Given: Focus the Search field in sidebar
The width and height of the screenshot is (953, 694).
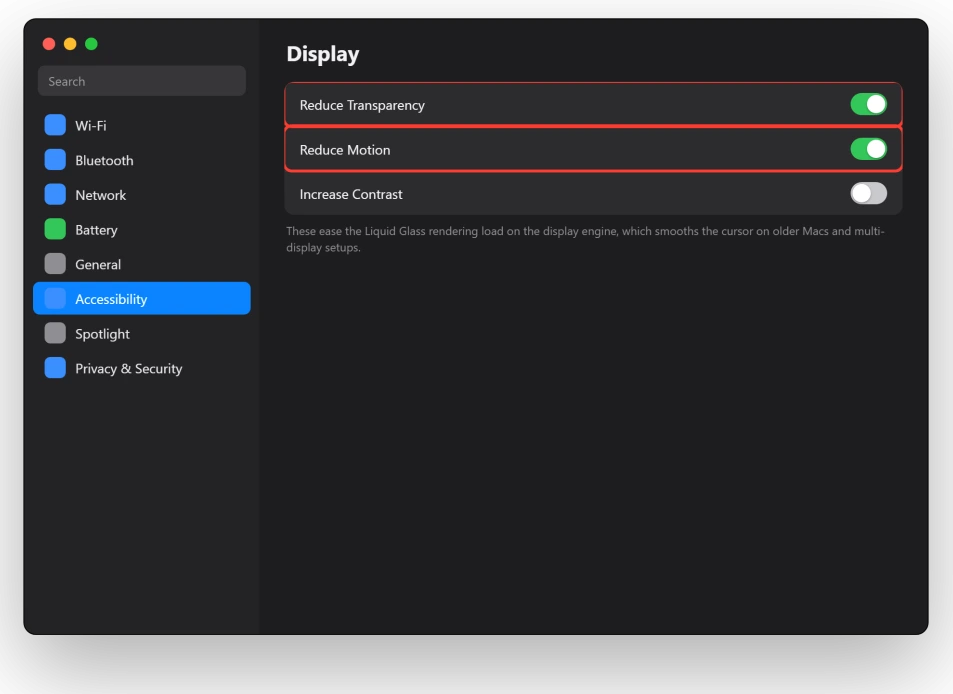Looking at the screenshot, I should pos(142,81).
